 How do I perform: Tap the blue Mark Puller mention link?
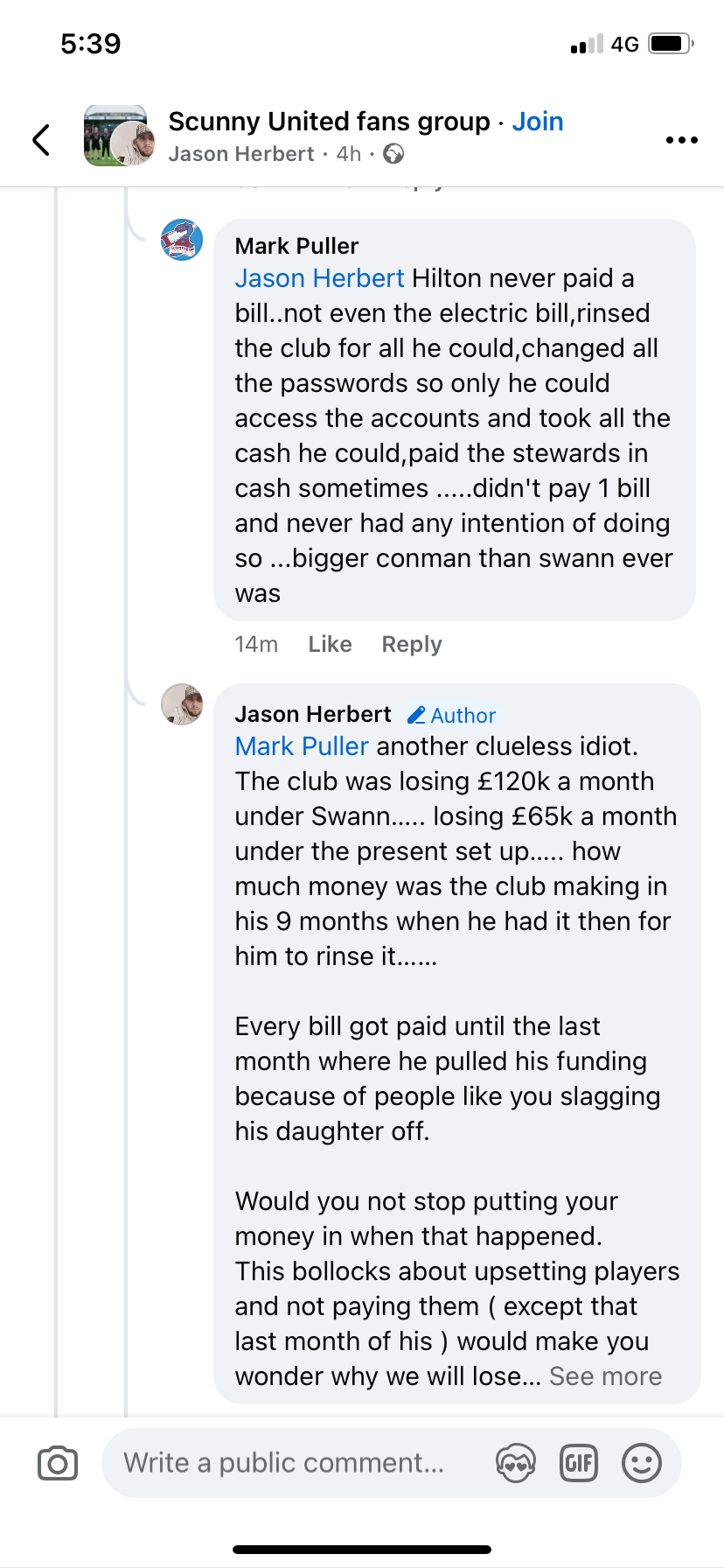302,746
